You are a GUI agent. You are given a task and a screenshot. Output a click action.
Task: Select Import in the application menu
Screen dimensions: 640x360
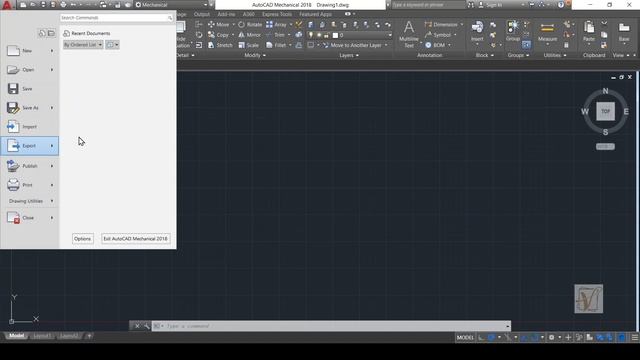coord(29,127)
